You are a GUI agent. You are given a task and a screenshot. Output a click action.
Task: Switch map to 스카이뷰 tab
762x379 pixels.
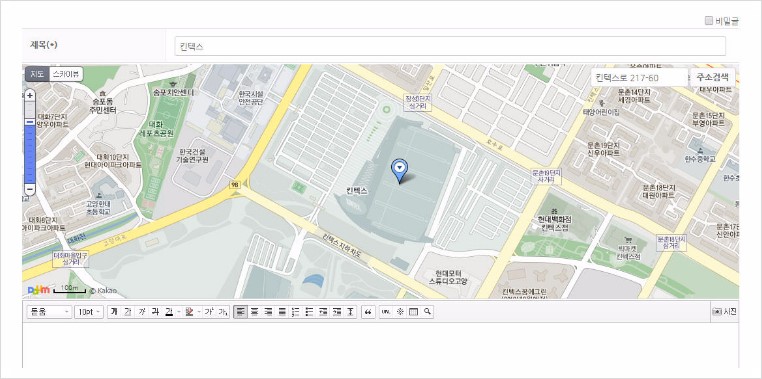66,74
